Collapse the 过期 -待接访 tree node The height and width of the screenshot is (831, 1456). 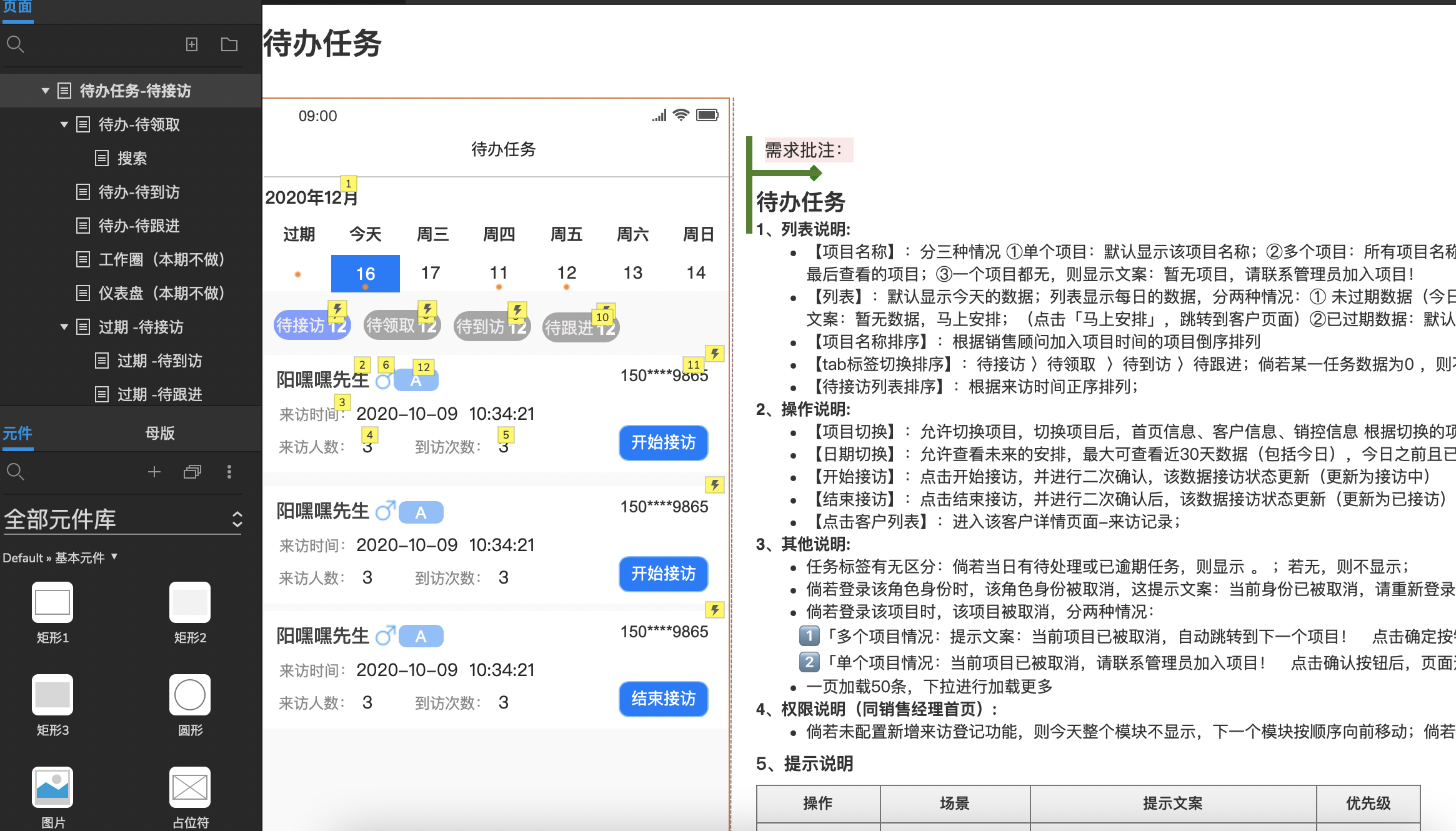tap(64, 327)
